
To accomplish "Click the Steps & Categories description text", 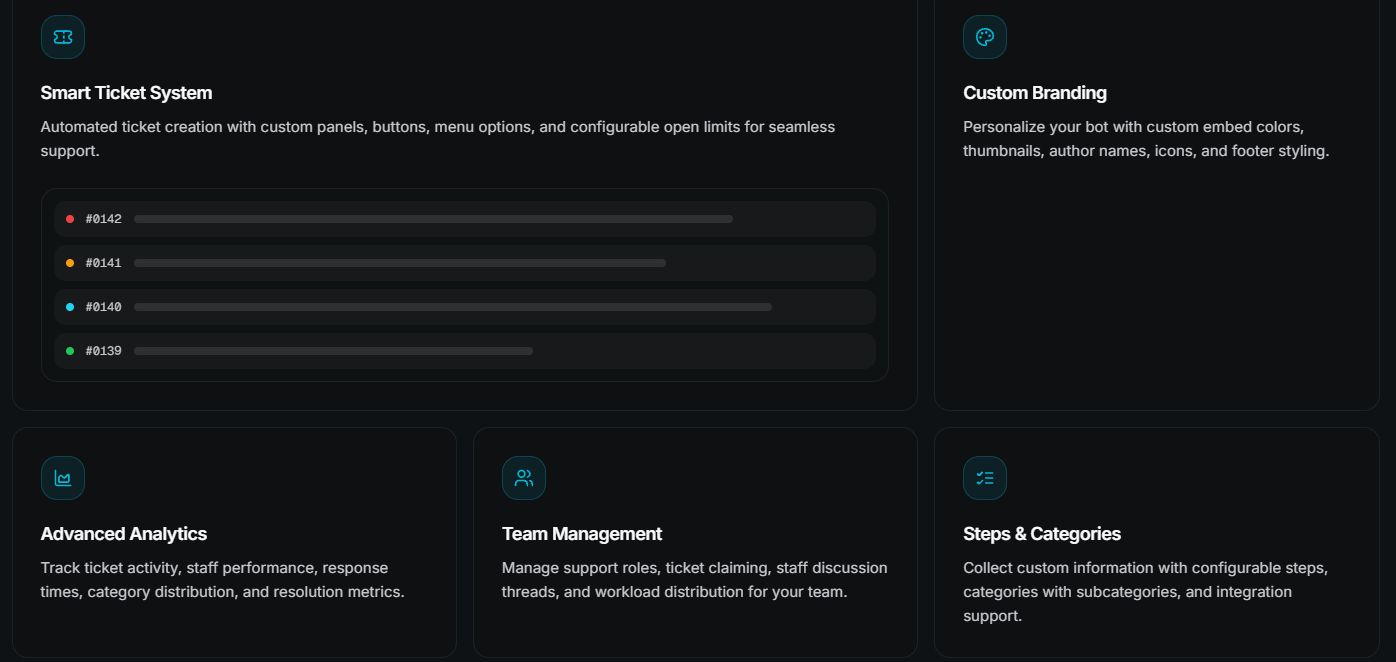I will [1146, 592].
